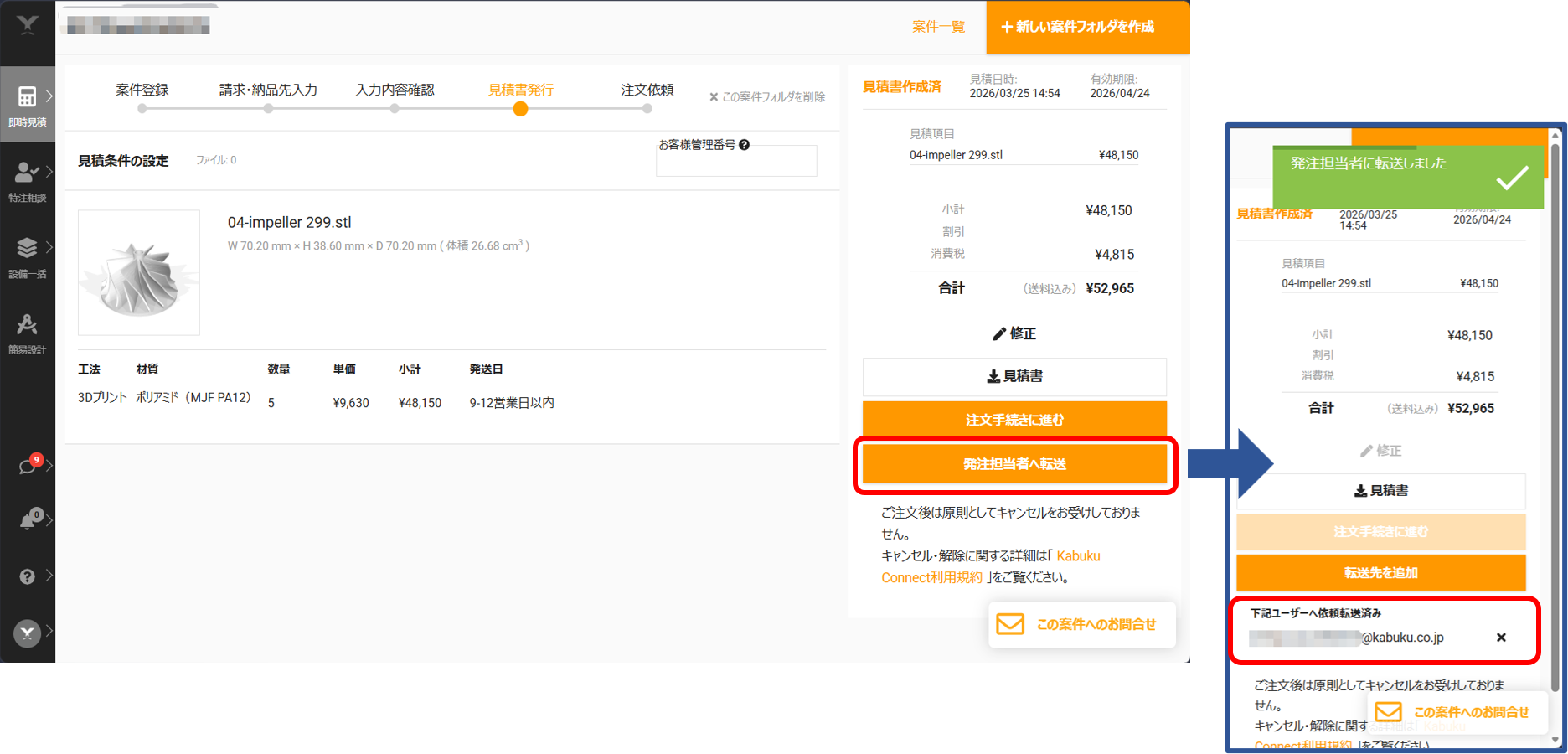Viewport: 1568px width, 754px height.
Task: Click the 修正 edit button in main panel
Action: pos(1014,333)
